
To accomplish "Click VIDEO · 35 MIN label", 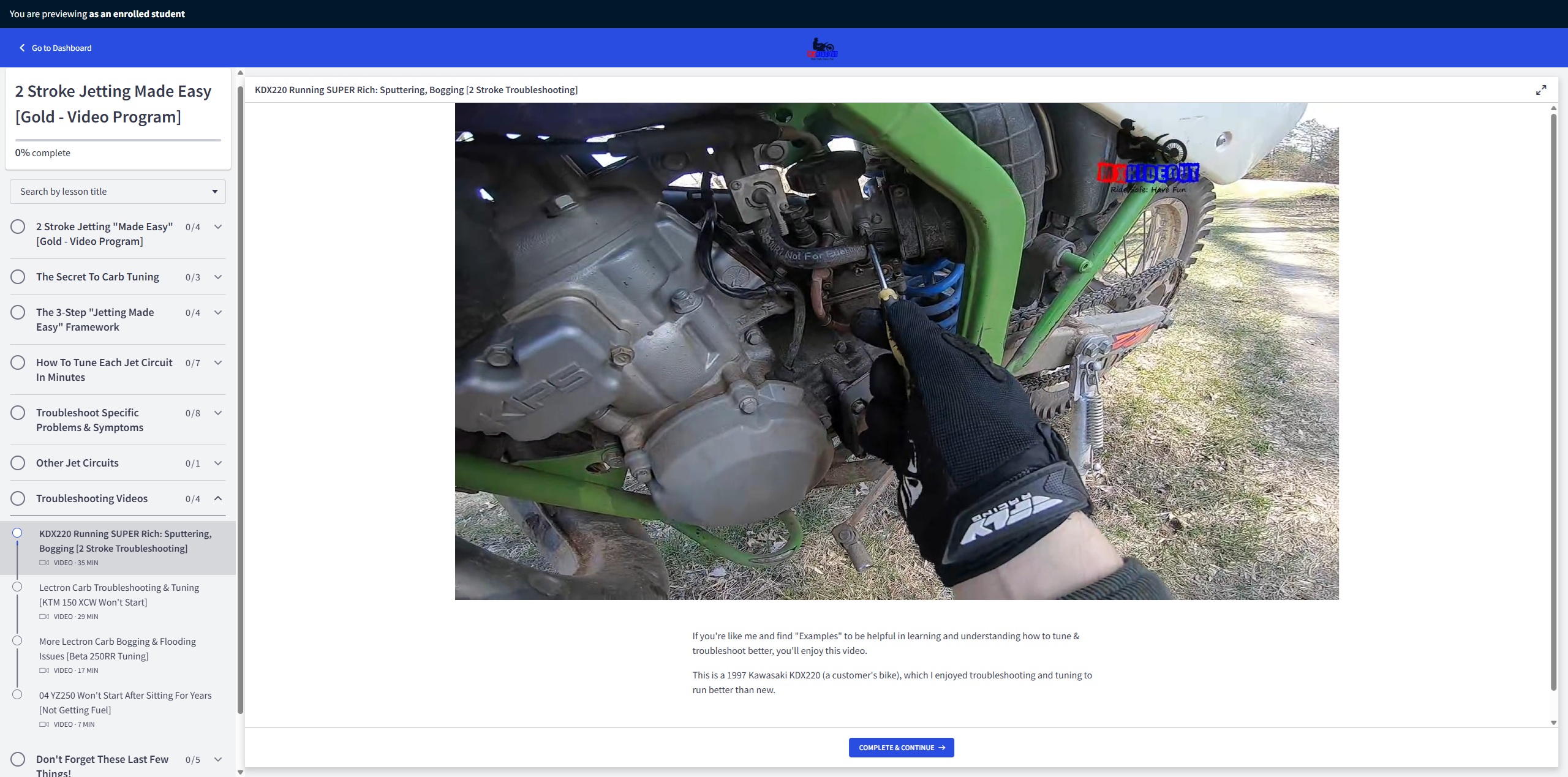I will pyautogui.click(x=76, y=563).
